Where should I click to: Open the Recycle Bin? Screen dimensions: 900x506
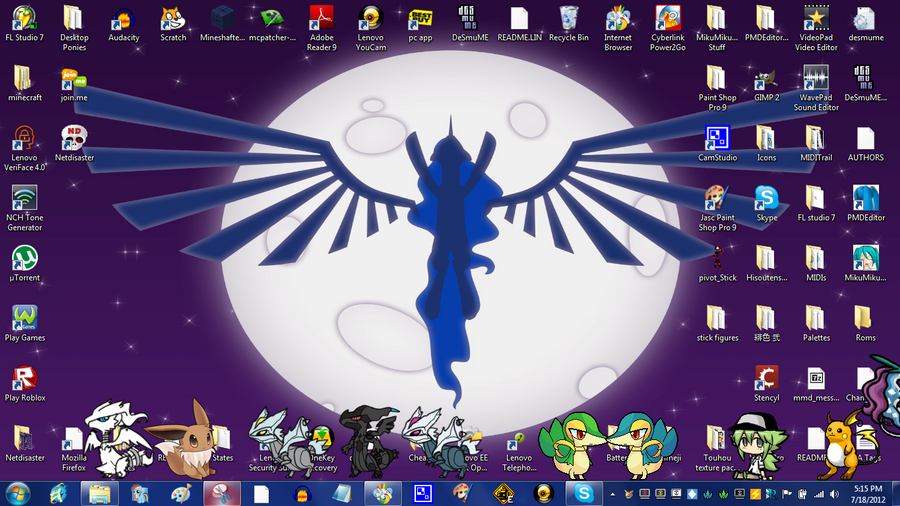(569, 24)
